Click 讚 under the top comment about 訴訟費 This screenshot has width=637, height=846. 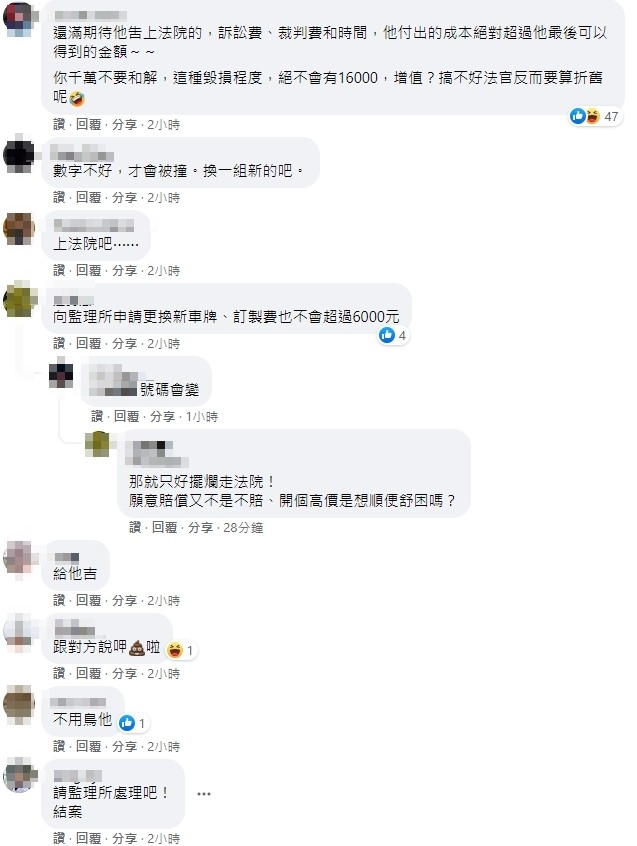(x=59, y=125)
